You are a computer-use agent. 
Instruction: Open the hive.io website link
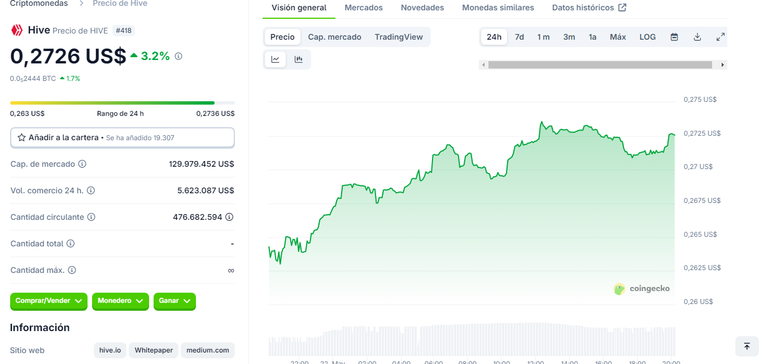coord(110,350)
